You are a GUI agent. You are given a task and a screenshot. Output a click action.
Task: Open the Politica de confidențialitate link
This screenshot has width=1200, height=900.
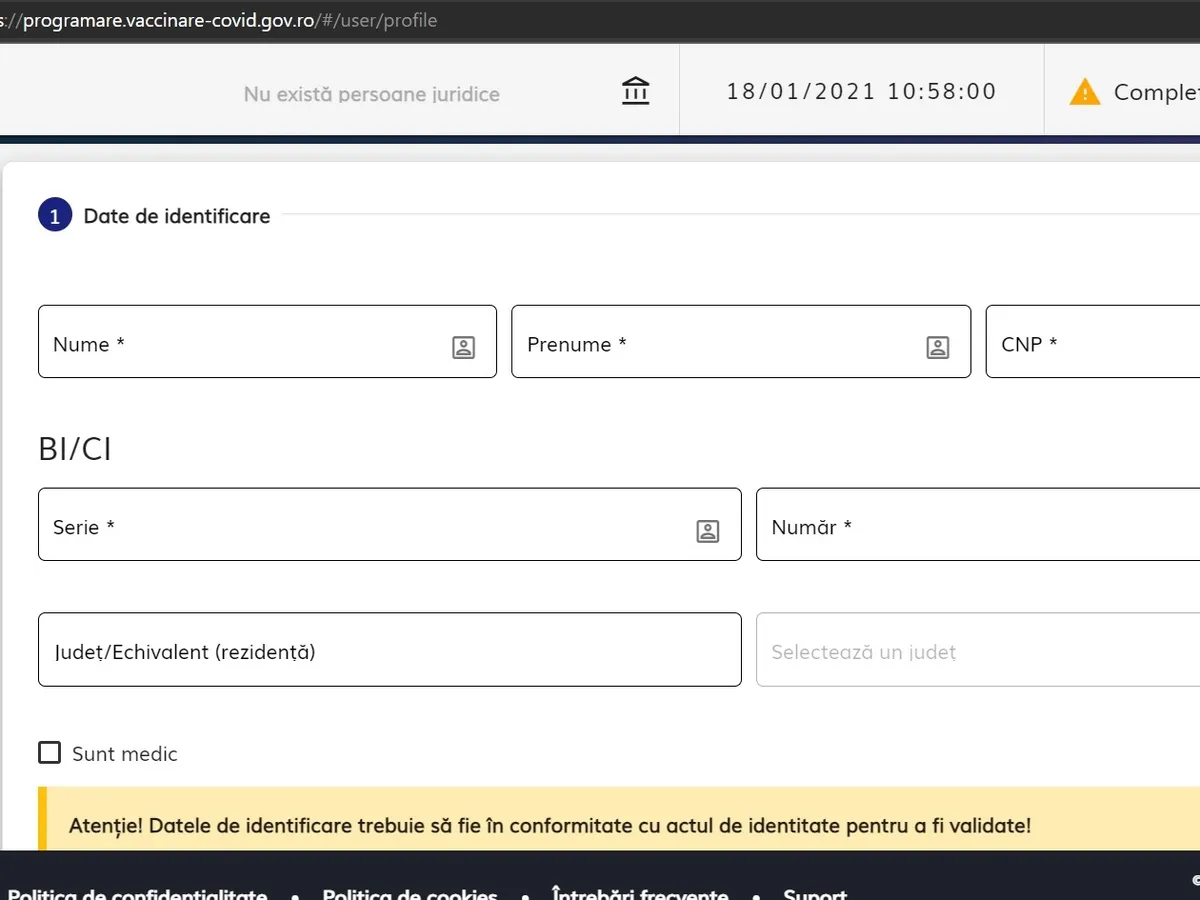point(137,892)
